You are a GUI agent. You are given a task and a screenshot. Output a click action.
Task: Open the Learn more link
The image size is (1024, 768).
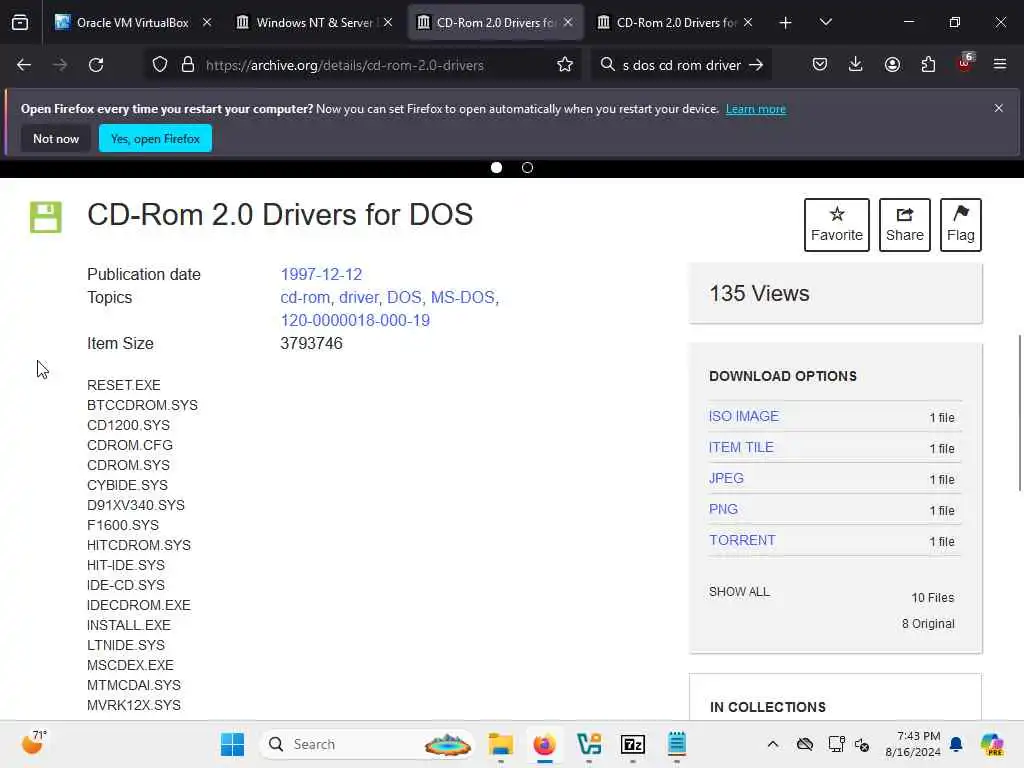(756, 109)
